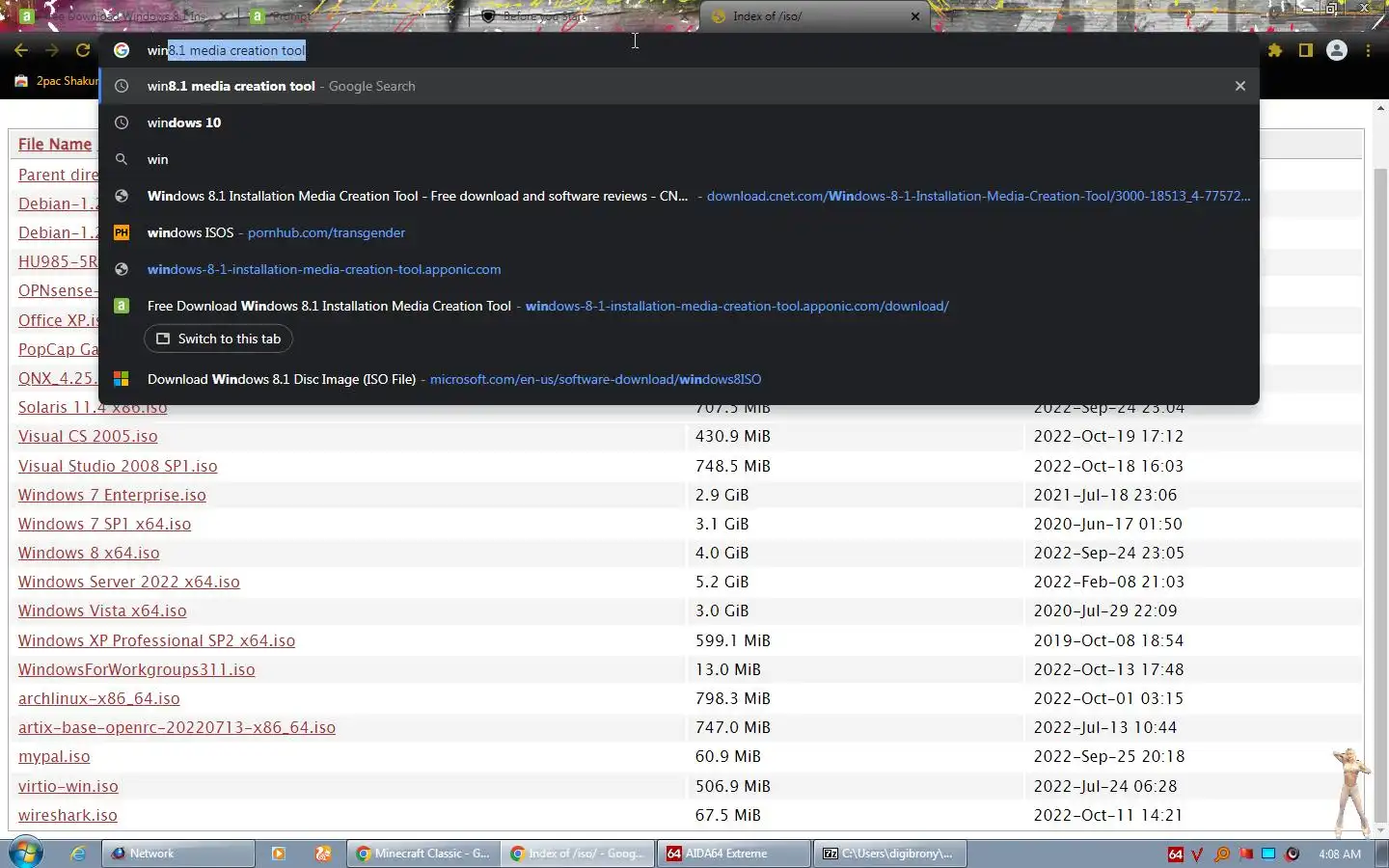Click the Switch to this tab button
Screen dimensions: 1389x868
(x=219, y=339)
